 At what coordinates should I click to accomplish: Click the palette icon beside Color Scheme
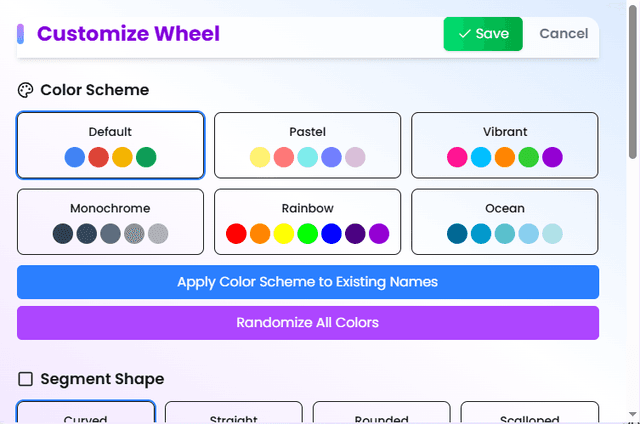tap(25, 90)
